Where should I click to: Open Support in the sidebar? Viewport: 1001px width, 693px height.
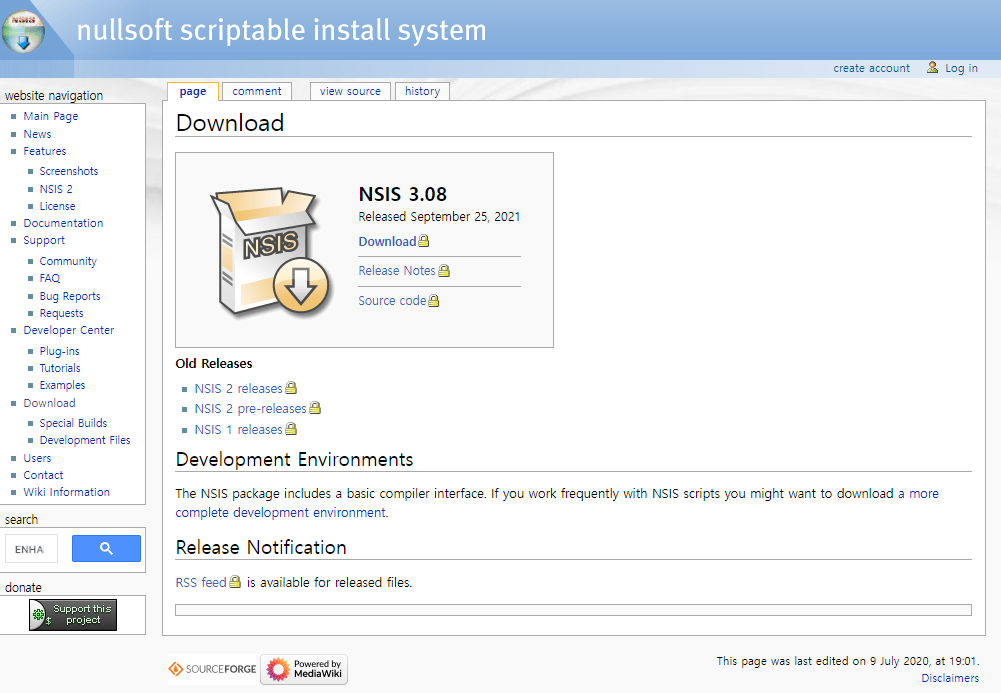[44, 240]
